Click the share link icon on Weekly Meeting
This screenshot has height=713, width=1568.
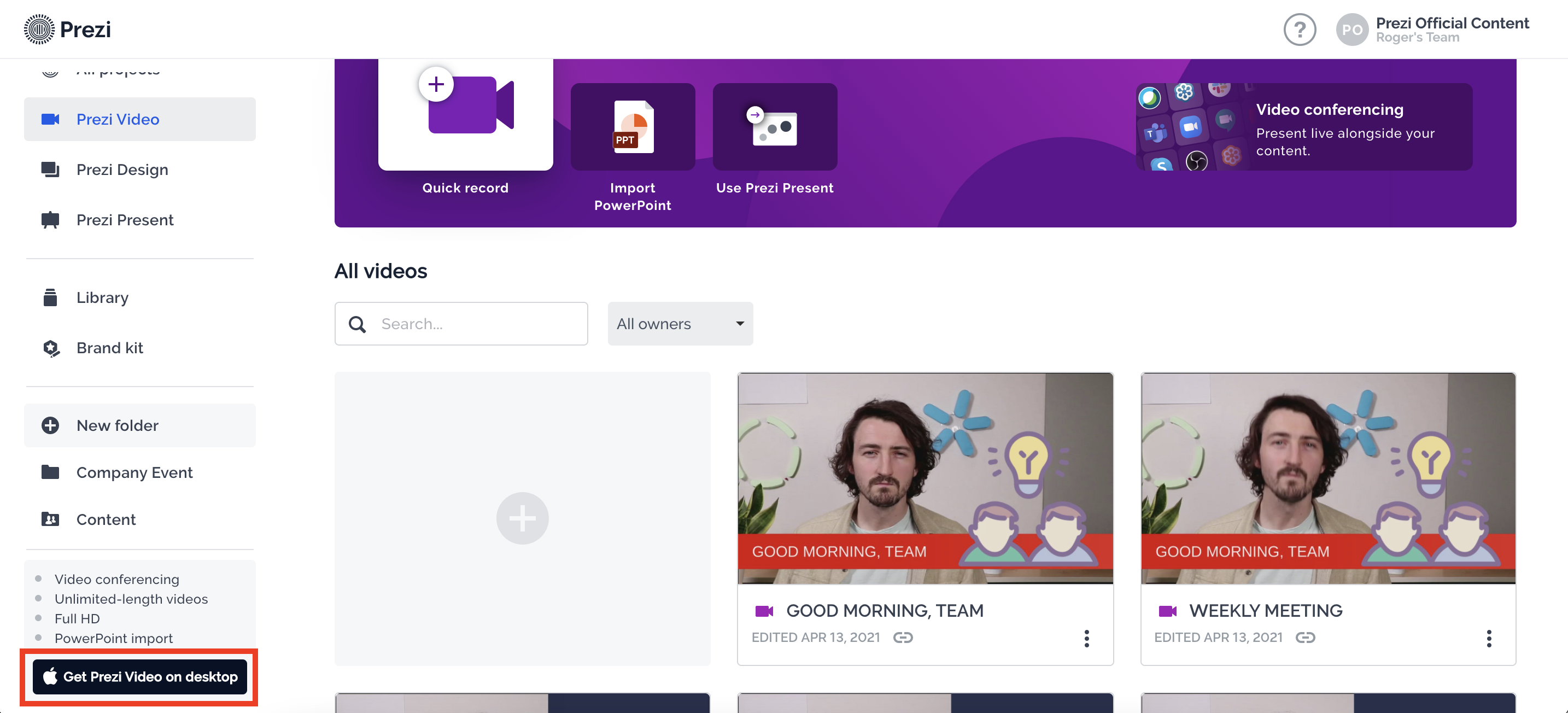click(1305, 638)
